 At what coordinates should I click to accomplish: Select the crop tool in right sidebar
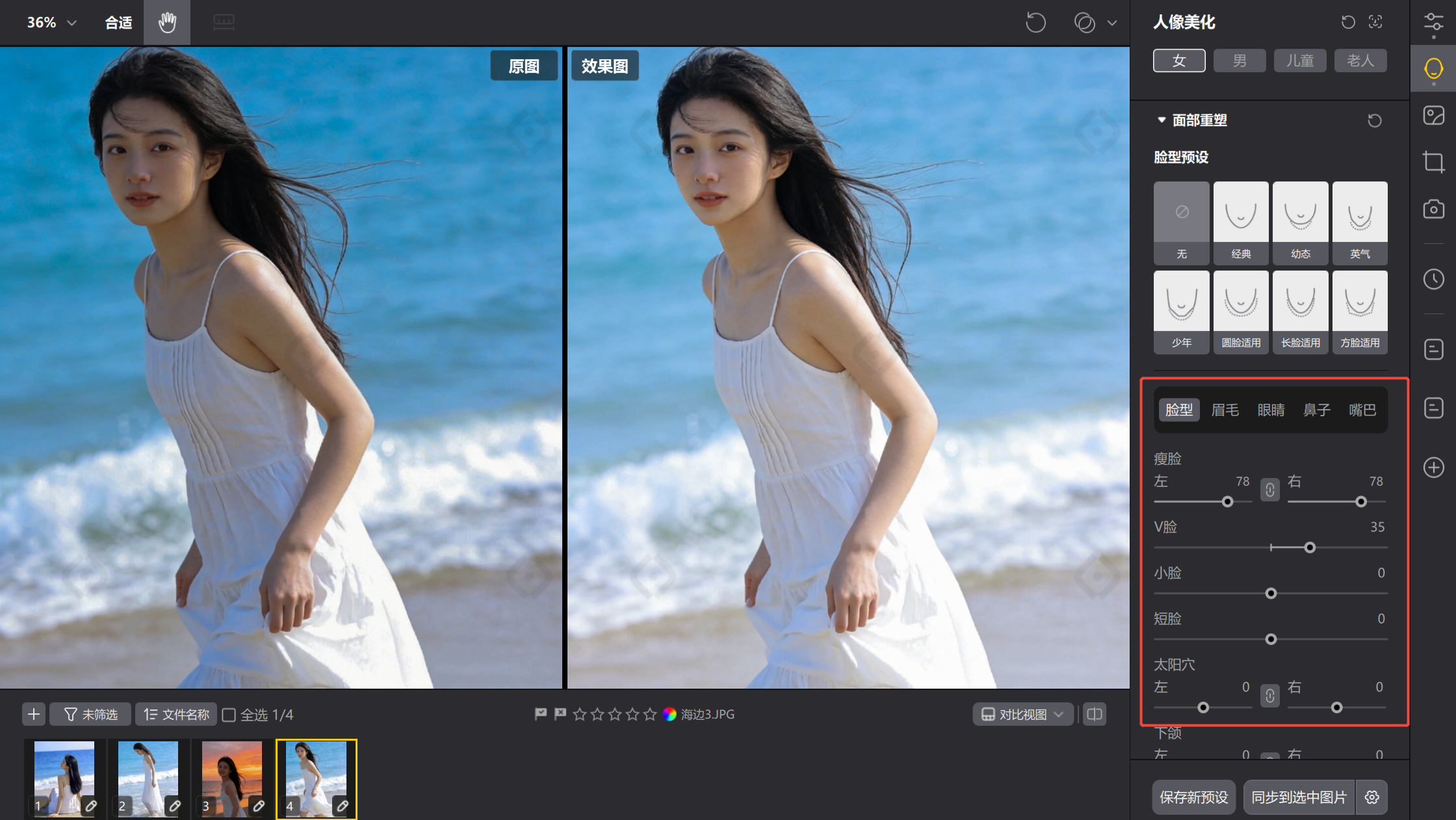point(1433,161)
